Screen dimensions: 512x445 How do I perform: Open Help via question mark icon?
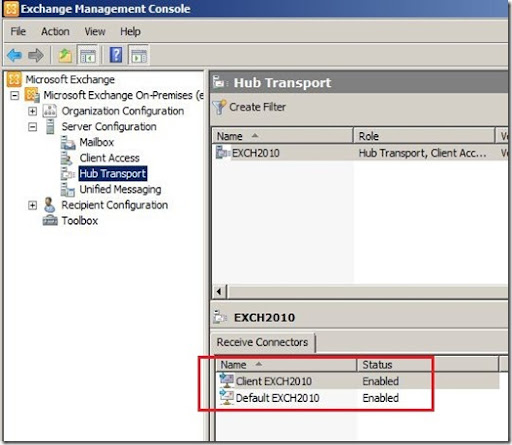tap(116, 55)
